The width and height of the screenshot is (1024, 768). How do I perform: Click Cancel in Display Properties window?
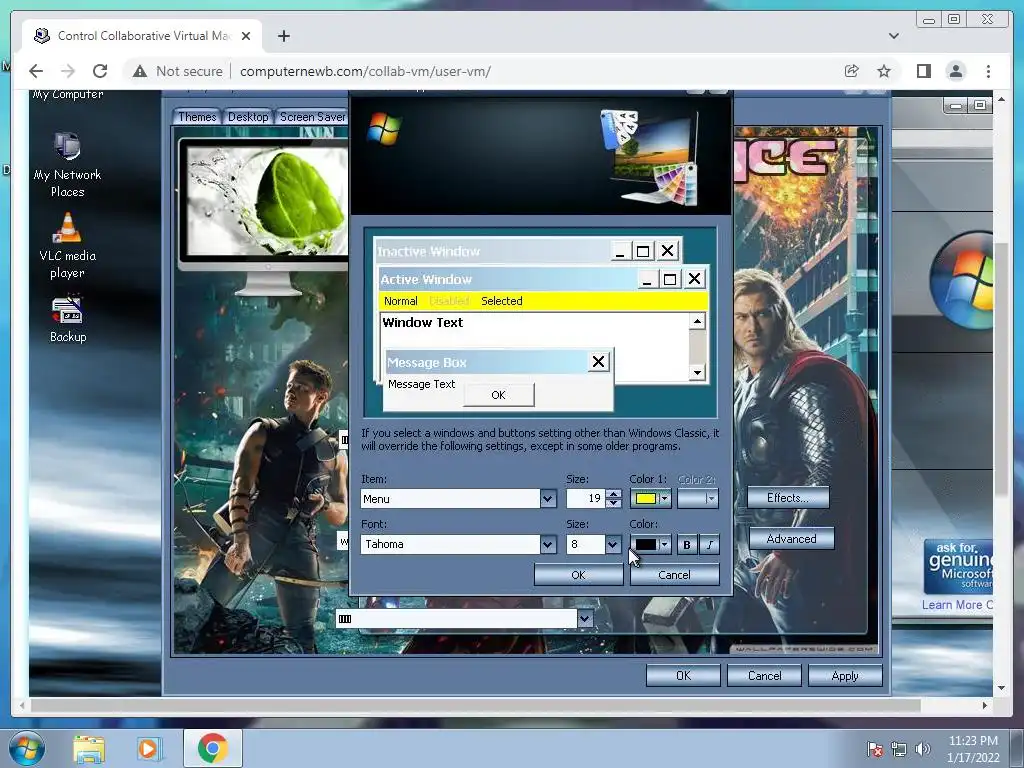[x=764, y=676]
